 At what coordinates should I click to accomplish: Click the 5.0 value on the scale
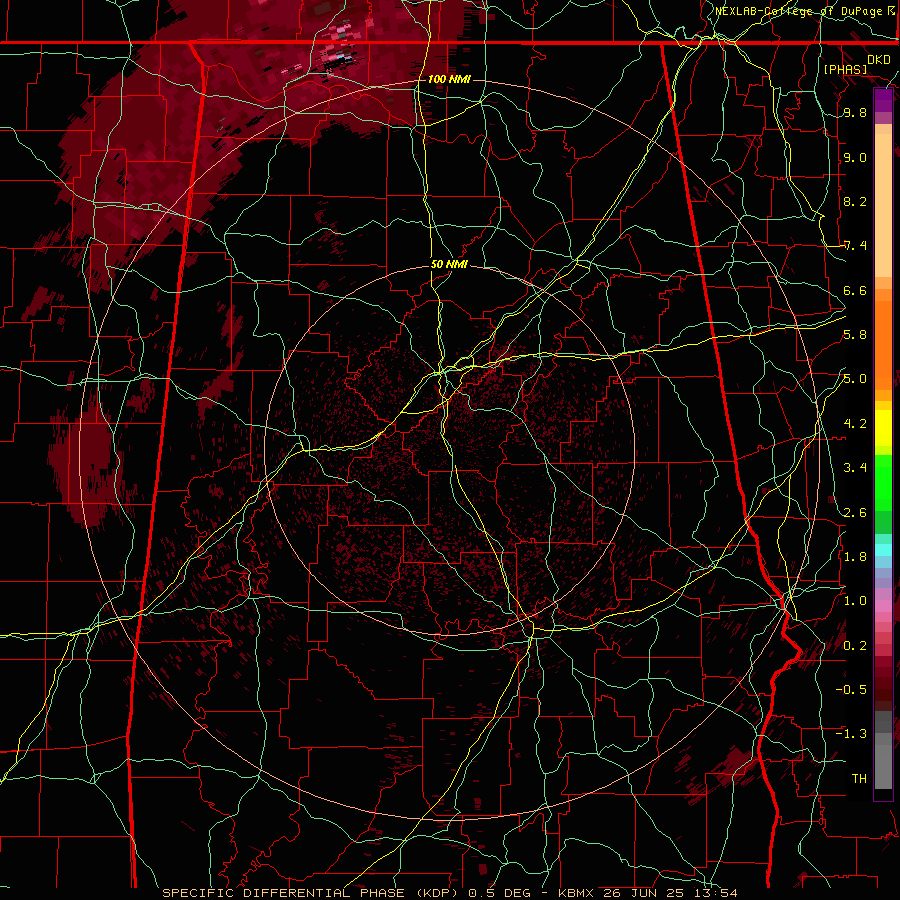(x=855, y=379)
